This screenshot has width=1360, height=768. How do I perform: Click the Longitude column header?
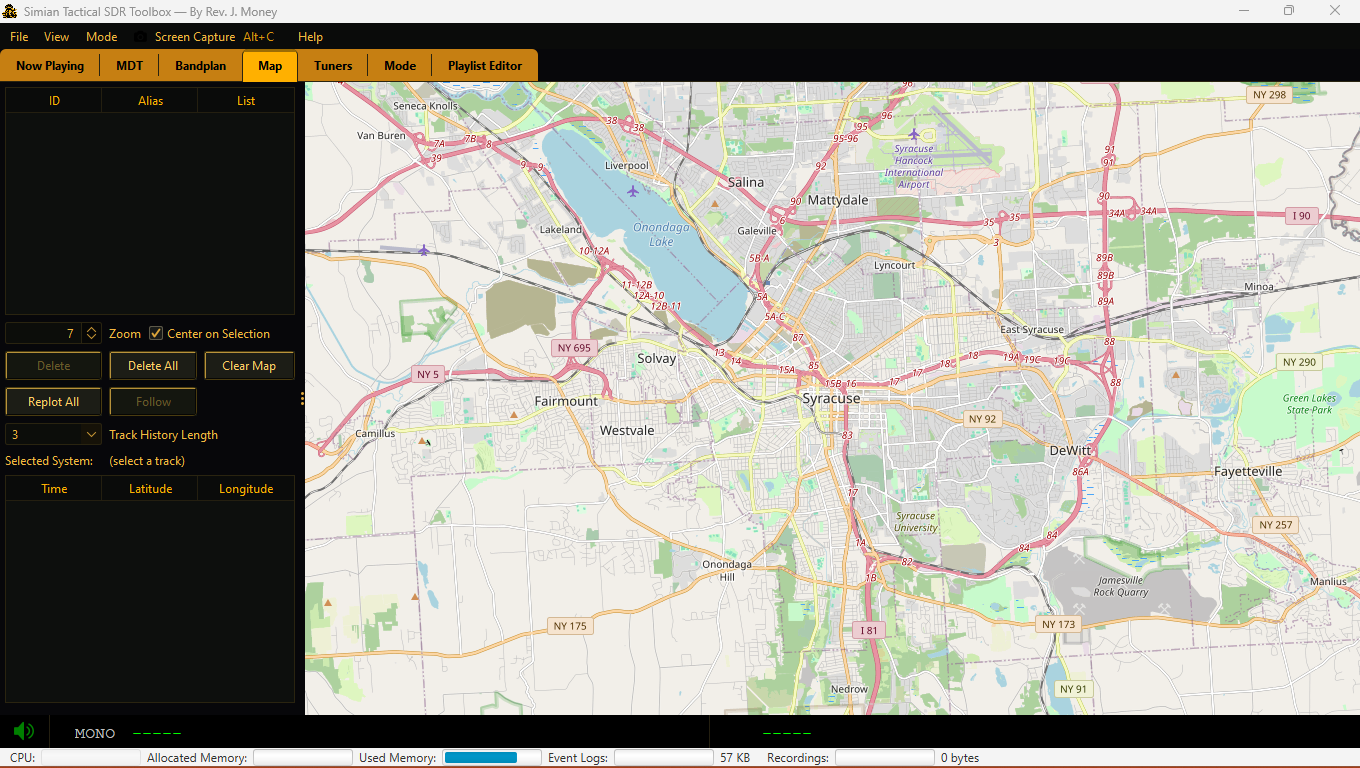click(x=246, y=489)
